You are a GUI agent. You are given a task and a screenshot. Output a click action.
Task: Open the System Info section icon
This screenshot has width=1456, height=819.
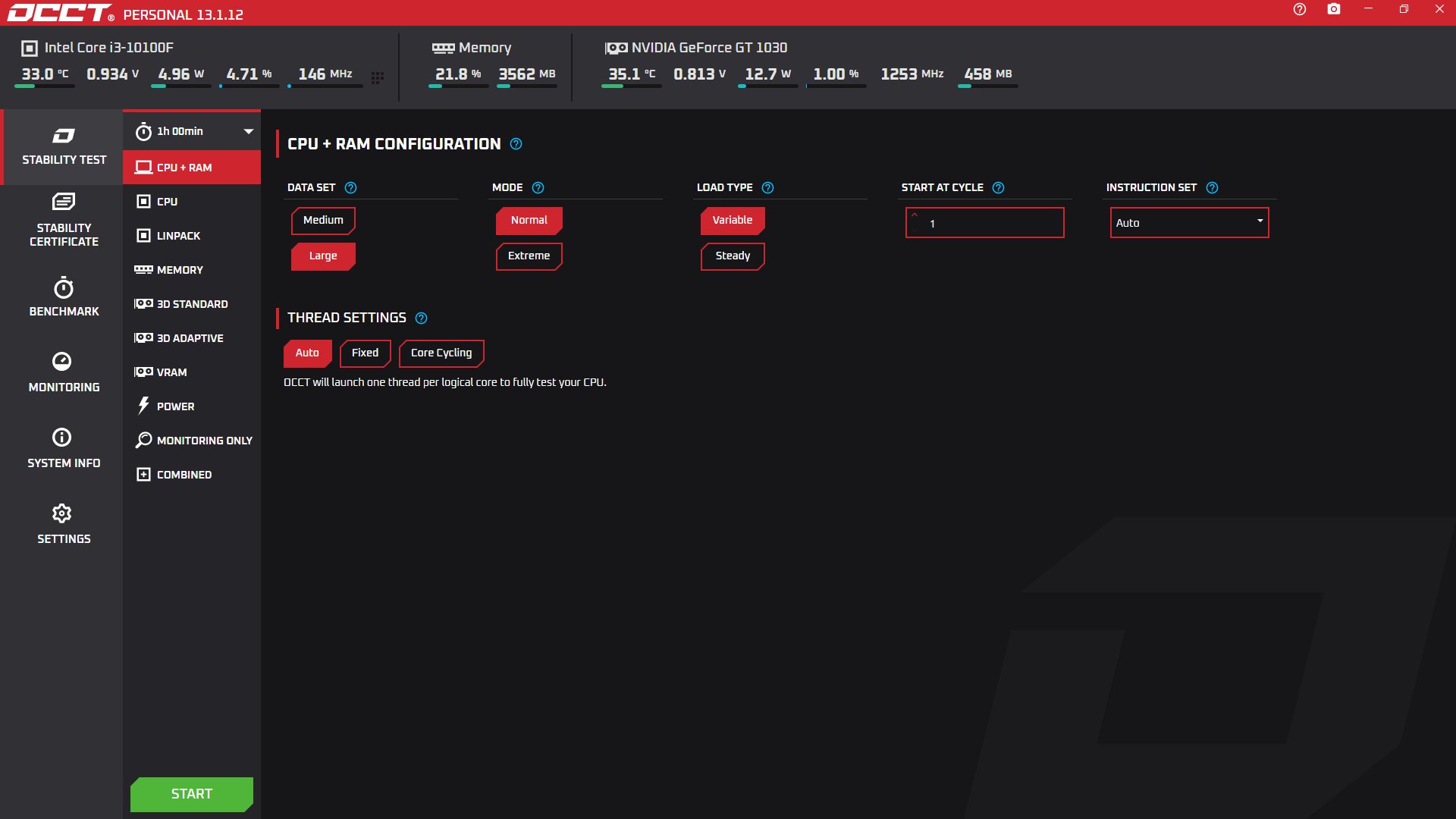click(62, 438)
